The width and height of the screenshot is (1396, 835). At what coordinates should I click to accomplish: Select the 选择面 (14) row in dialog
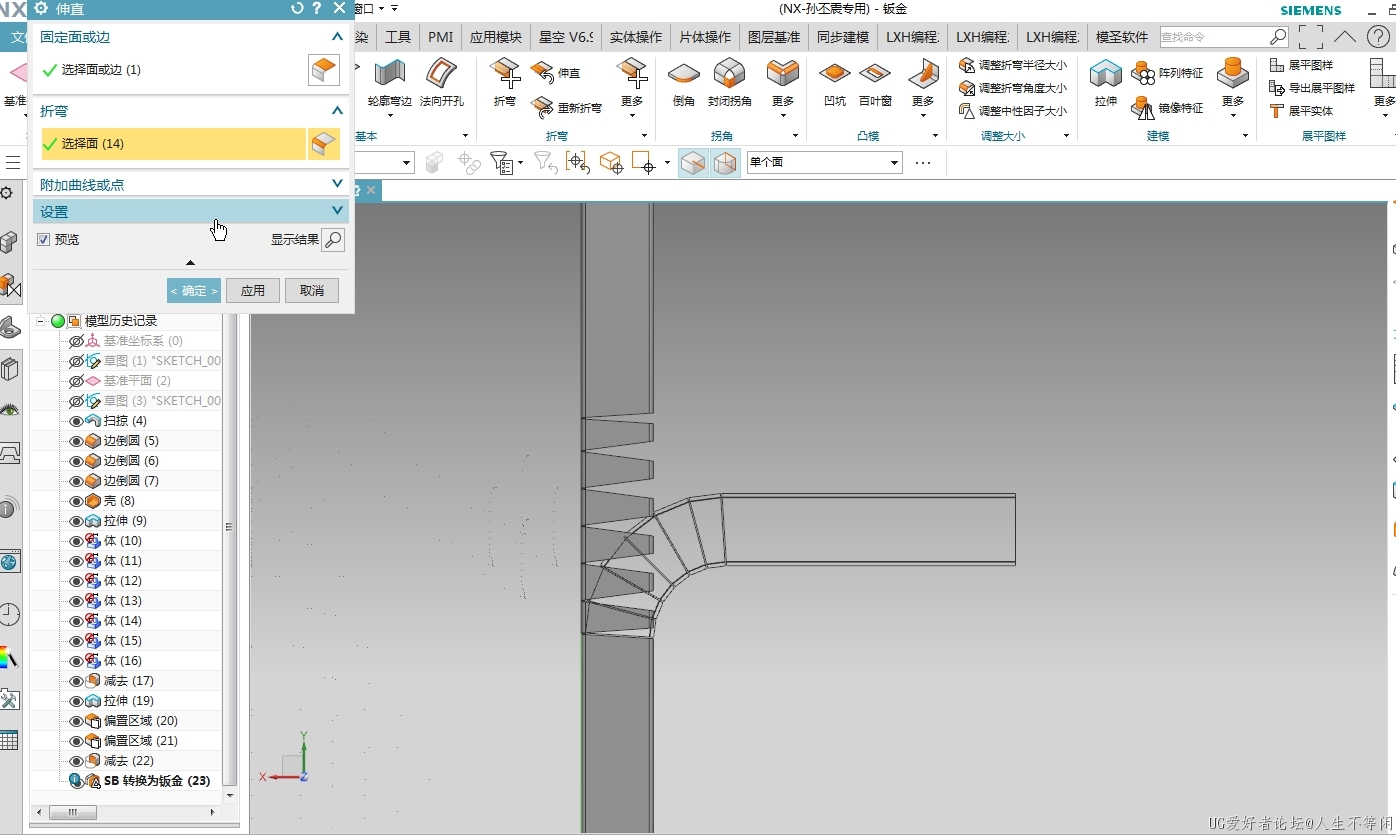pyautogui.click(x=173, y=144)
